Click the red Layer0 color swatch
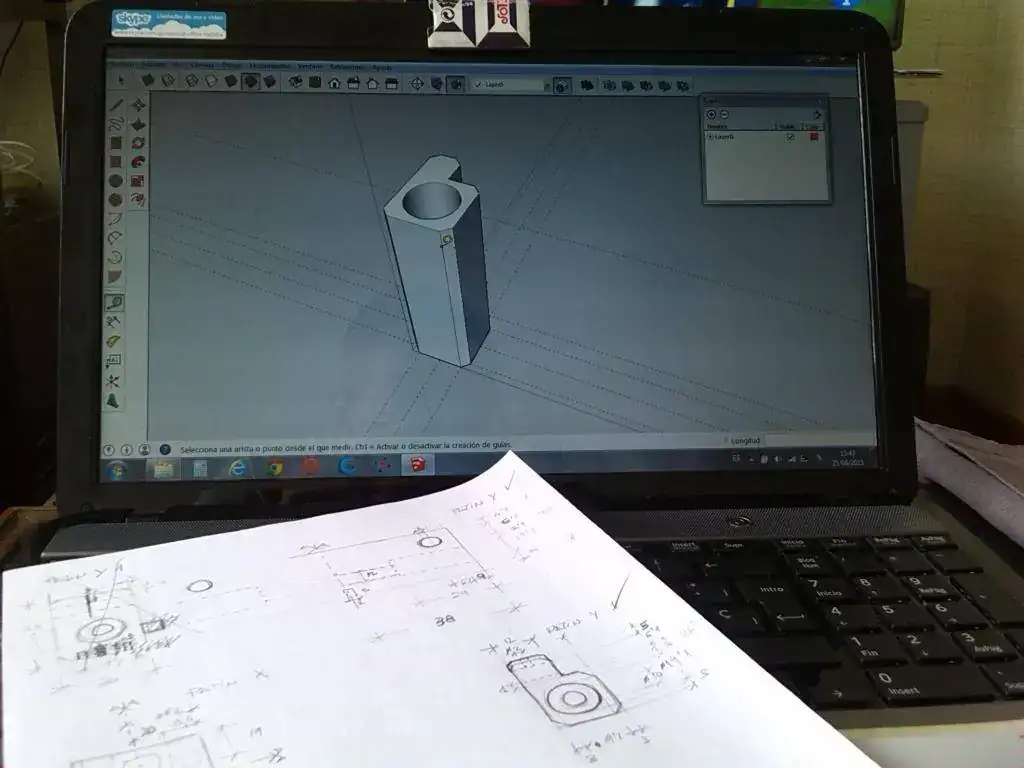1024x768 pixels. tap(814, 136)
